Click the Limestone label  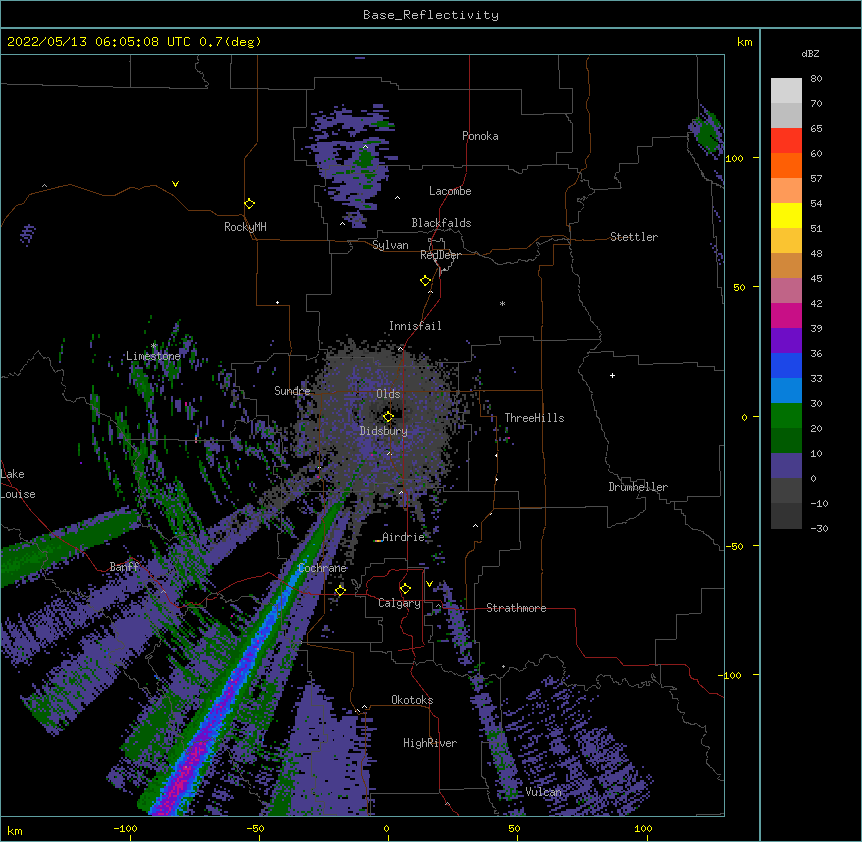[153, 356]
